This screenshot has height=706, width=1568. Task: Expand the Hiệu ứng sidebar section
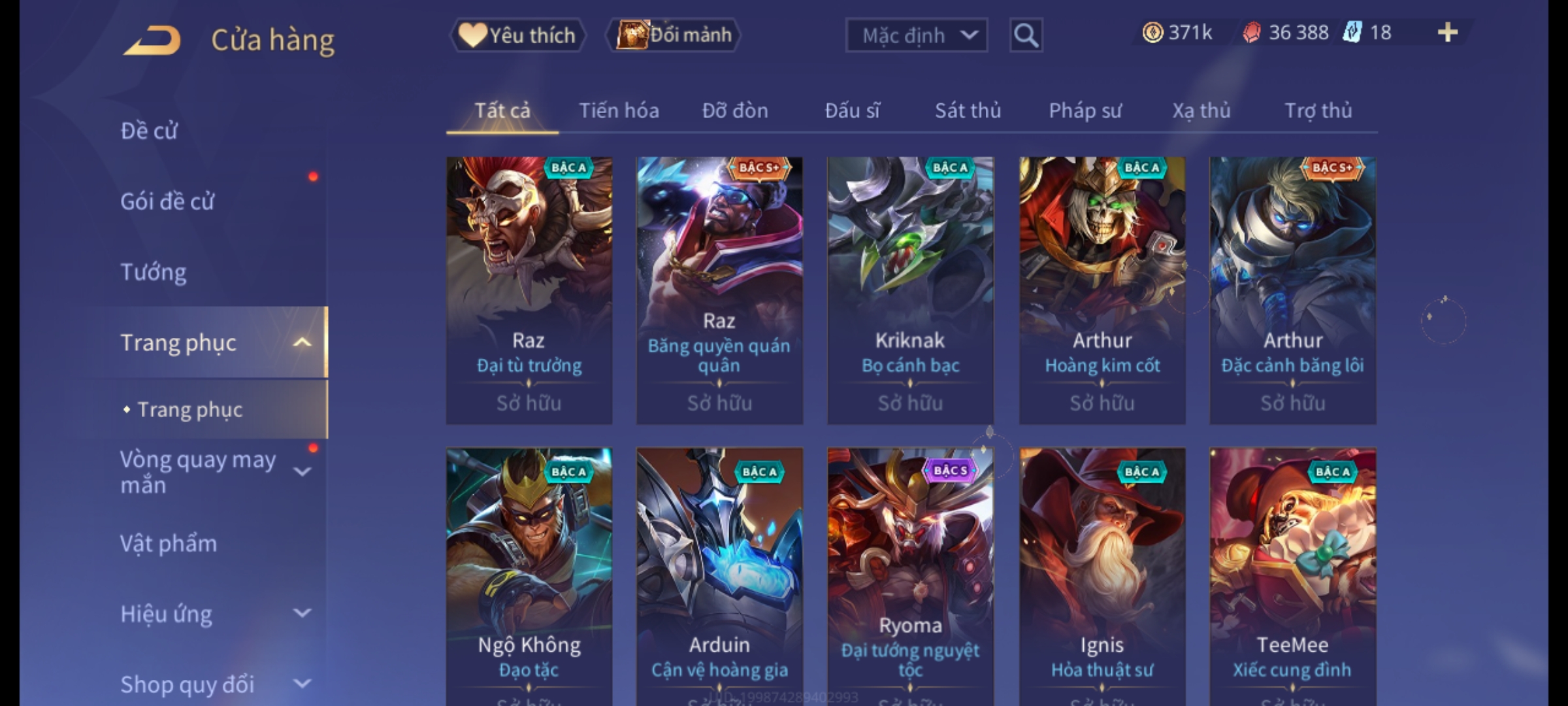302,613
